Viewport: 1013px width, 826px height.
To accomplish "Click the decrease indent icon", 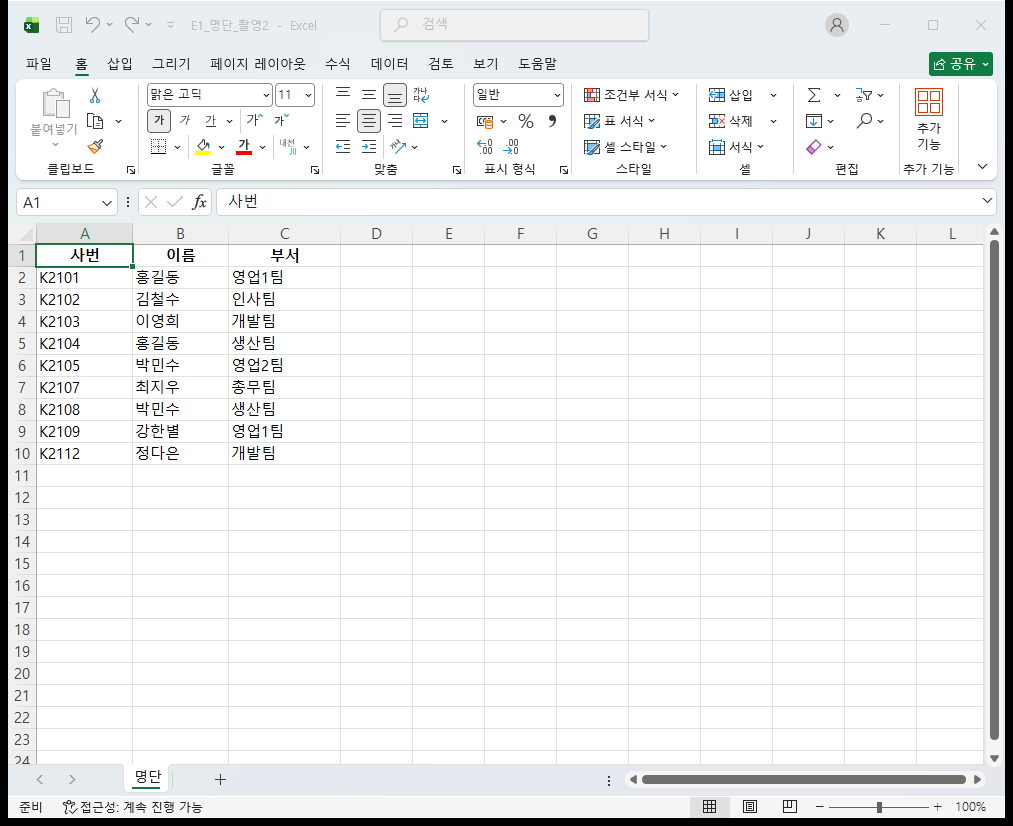I will [343, 147].
